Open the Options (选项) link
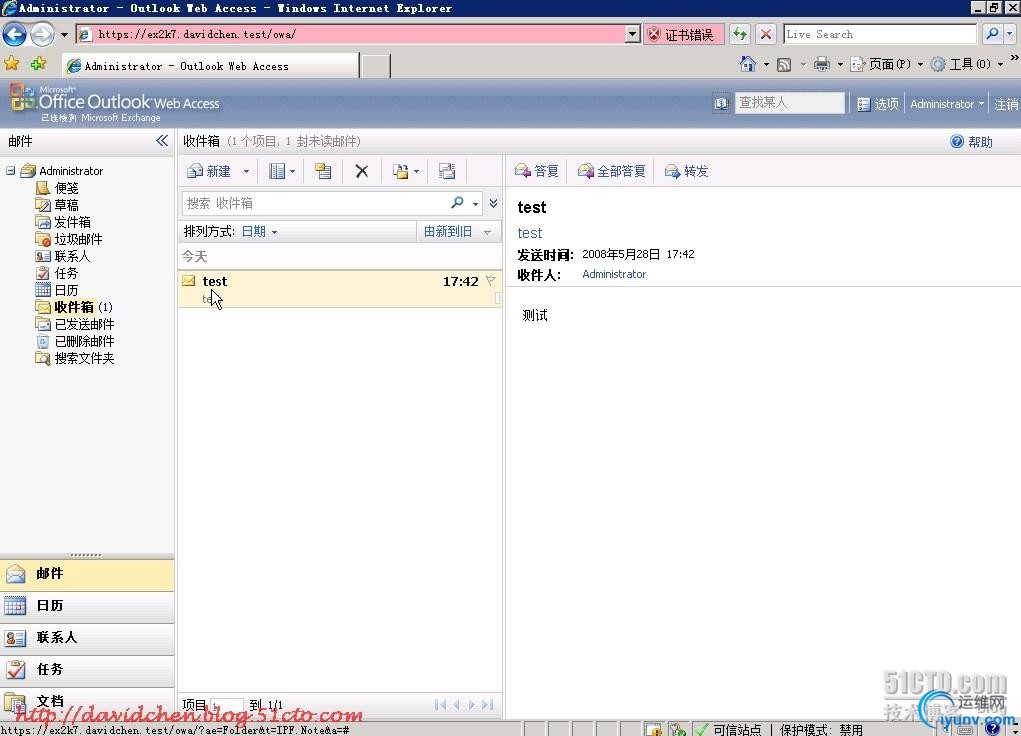 point(878,104)
